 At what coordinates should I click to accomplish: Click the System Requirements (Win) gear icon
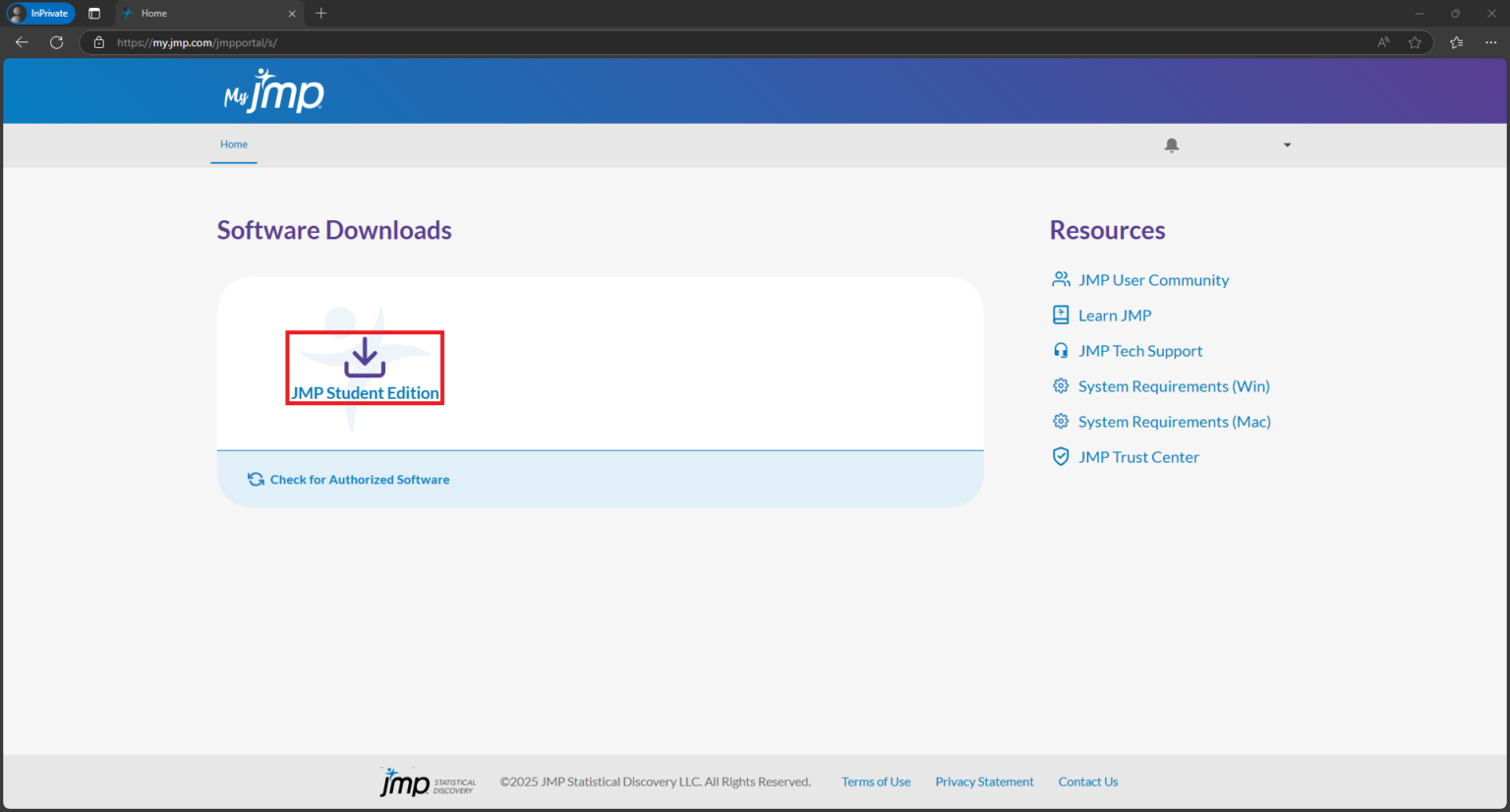[x=1060, y=384]
